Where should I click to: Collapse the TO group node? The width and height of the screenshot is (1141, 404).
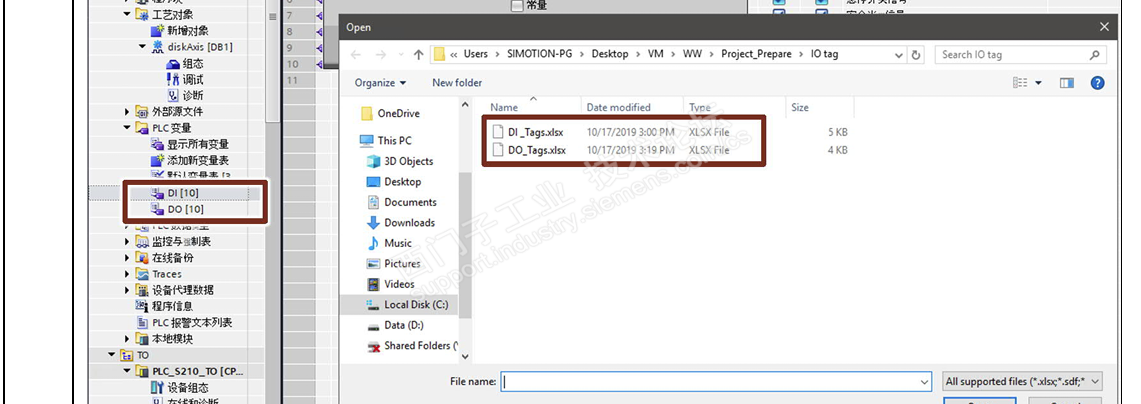[111, 355]
